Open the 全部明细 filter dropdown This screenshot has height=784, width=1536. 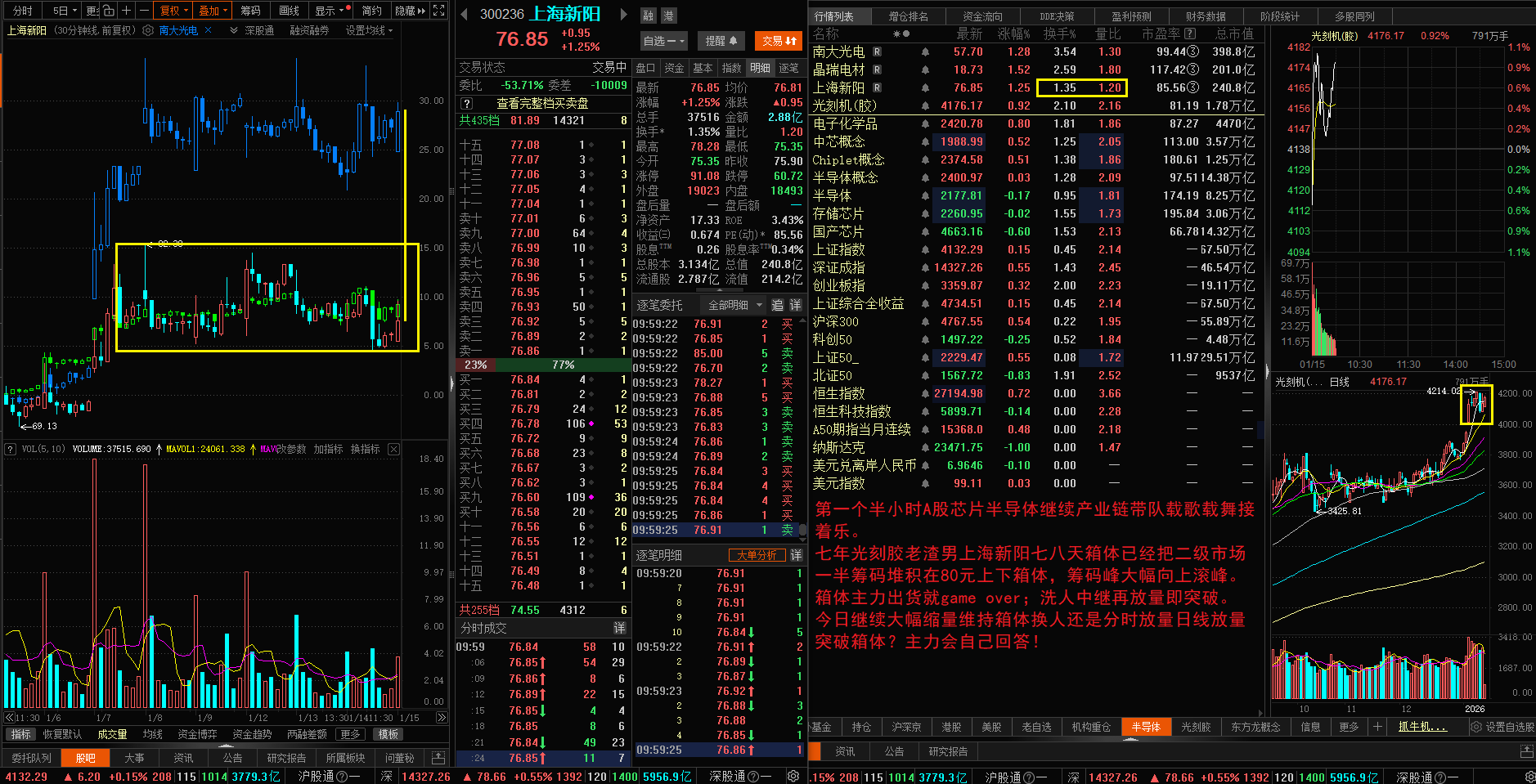coord(734,305)
